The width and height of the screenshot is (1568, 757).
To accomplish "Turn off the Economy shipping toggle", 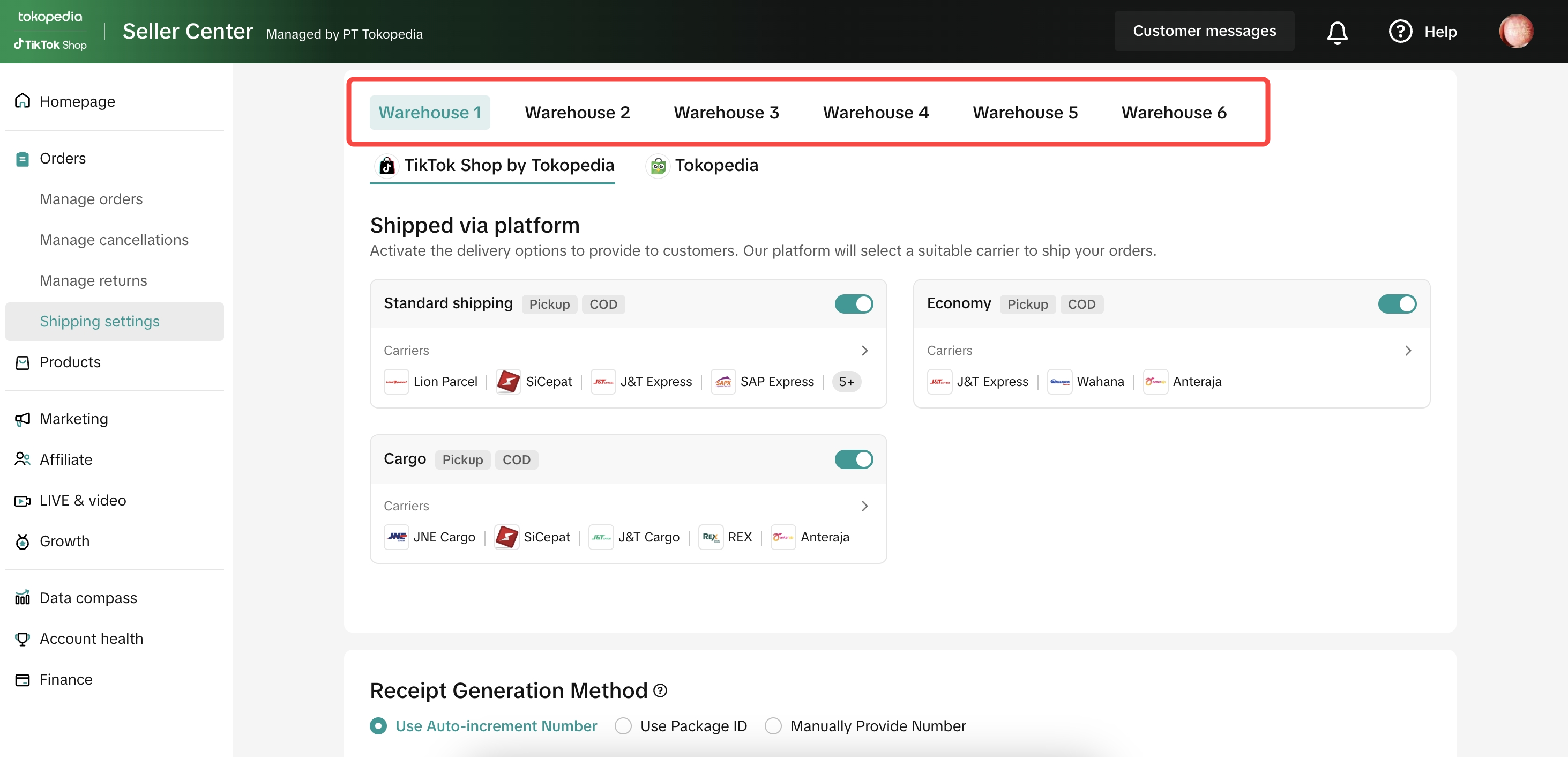I will [x=1397, y=304].
